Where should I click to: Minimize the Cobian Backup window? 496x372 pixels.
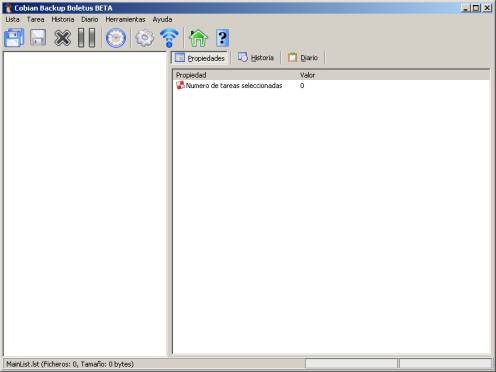tap(466, 8)
